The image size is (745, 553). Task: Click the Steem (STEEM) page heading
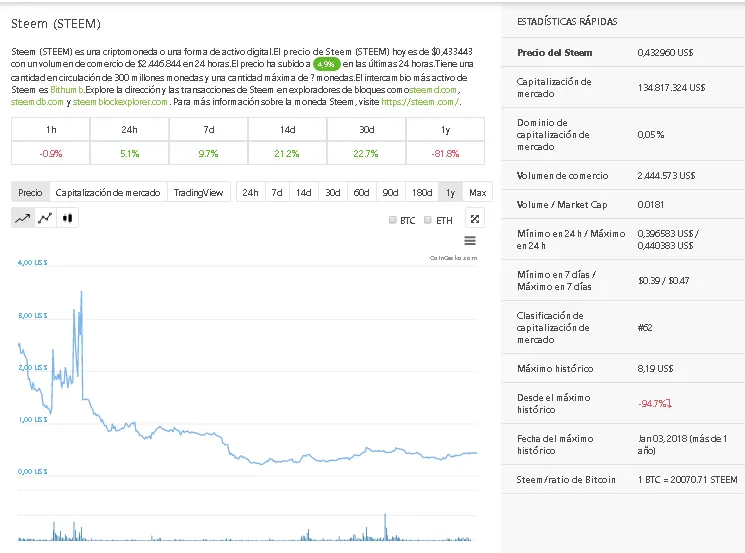[x=56, y=24]
